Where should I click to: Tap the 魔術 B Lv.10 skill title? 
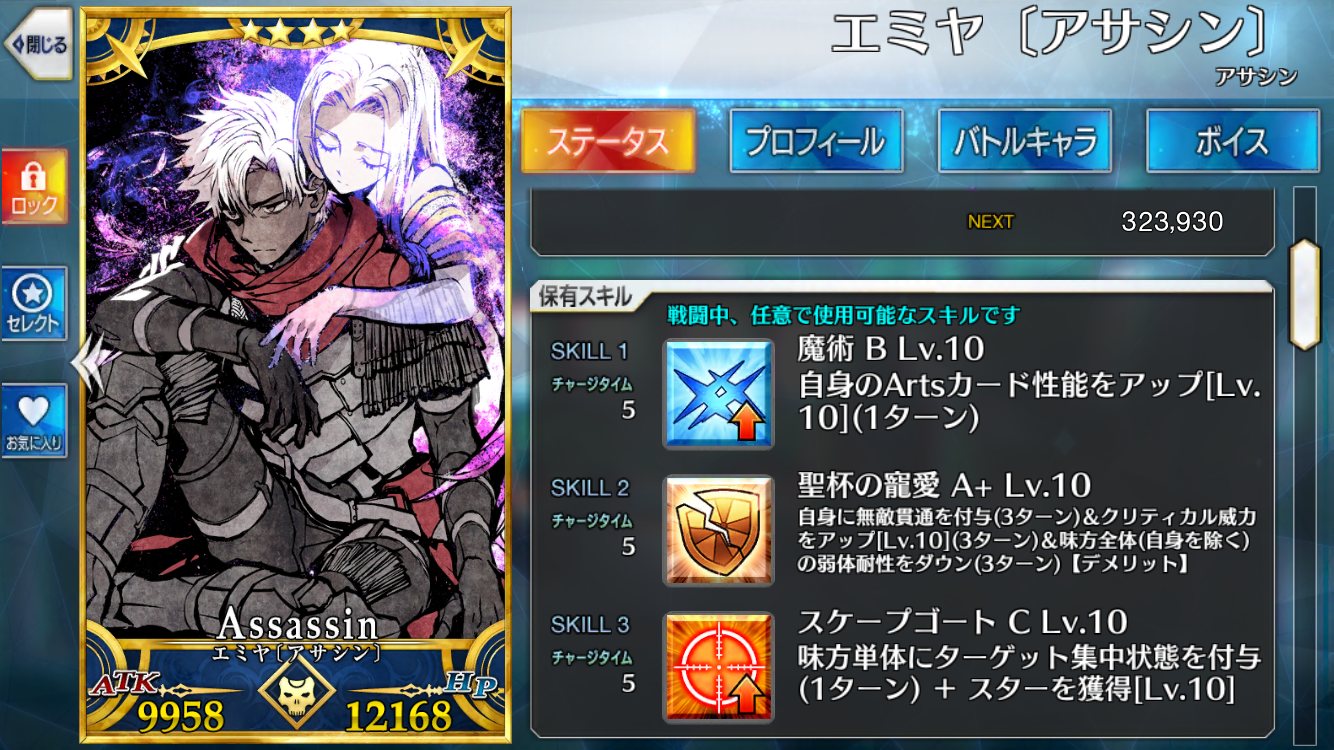(891, 348)
